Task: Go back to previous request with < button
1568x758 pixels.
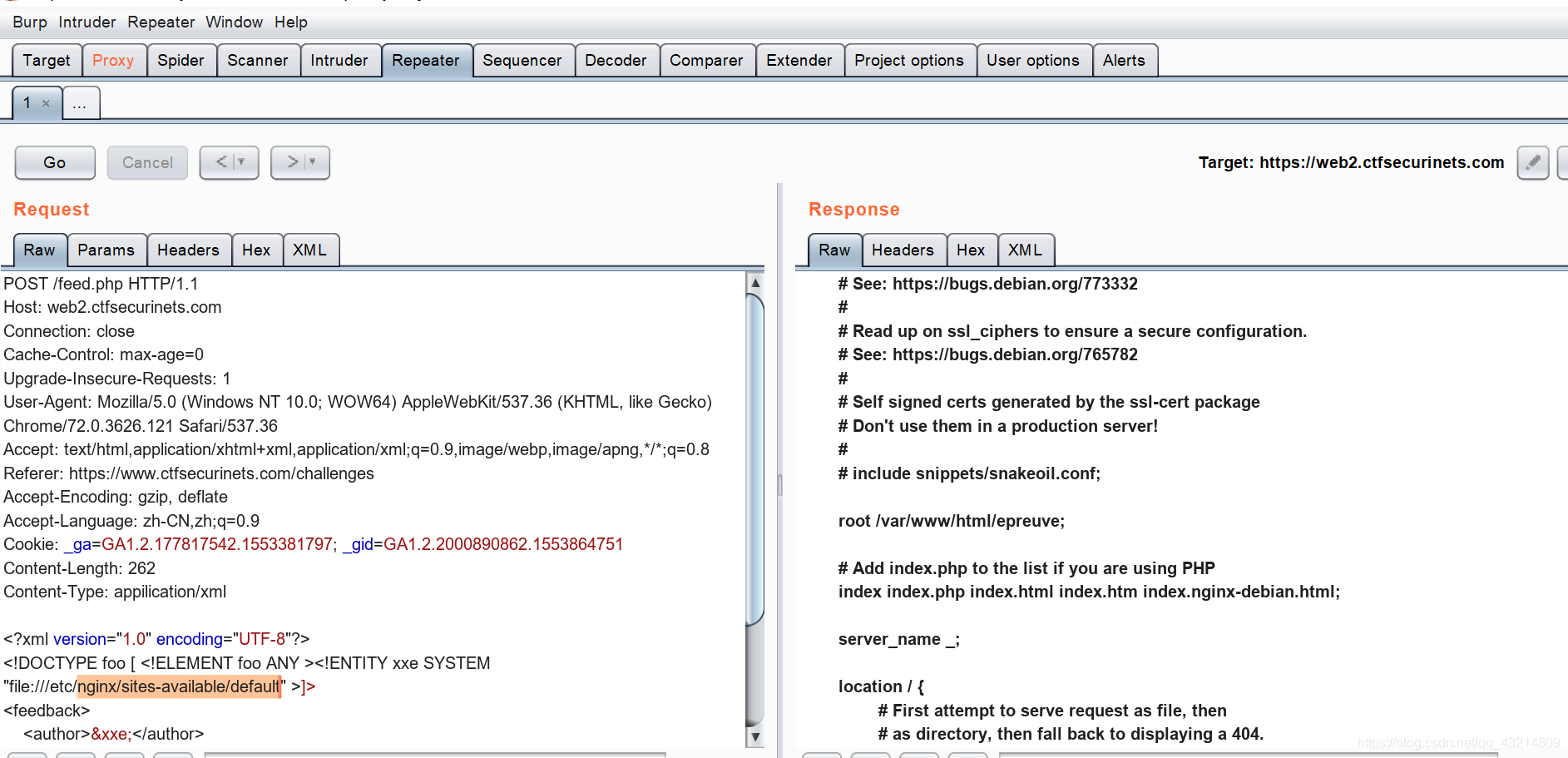Action: [x=221, y=162]
